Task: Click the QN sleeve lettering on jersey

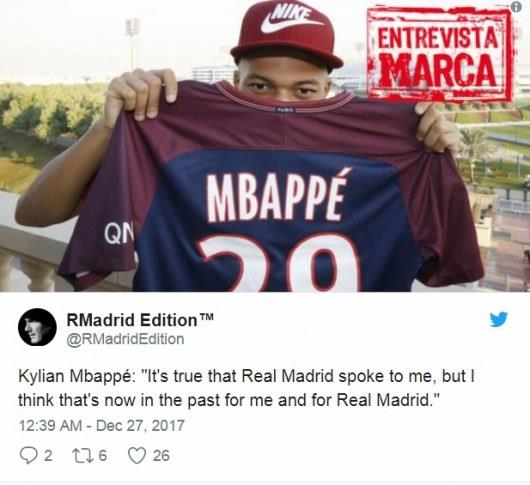Action: [x=118, y=234]
